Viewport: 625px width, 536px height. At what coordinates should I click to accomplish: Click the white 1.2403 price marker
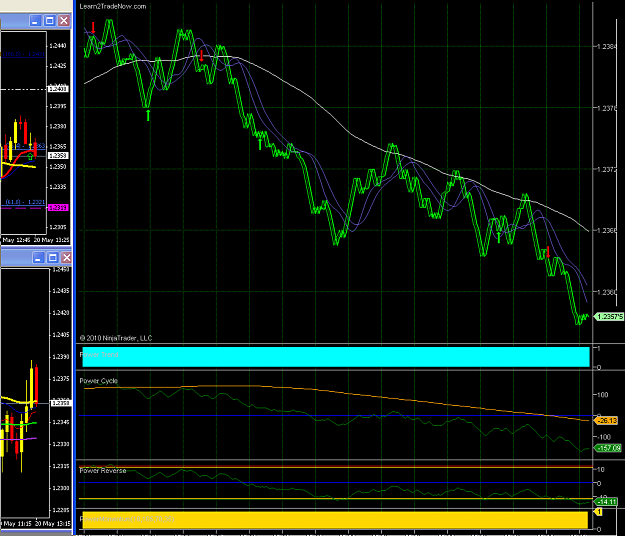pyautogui.click(x=58, y=89)
